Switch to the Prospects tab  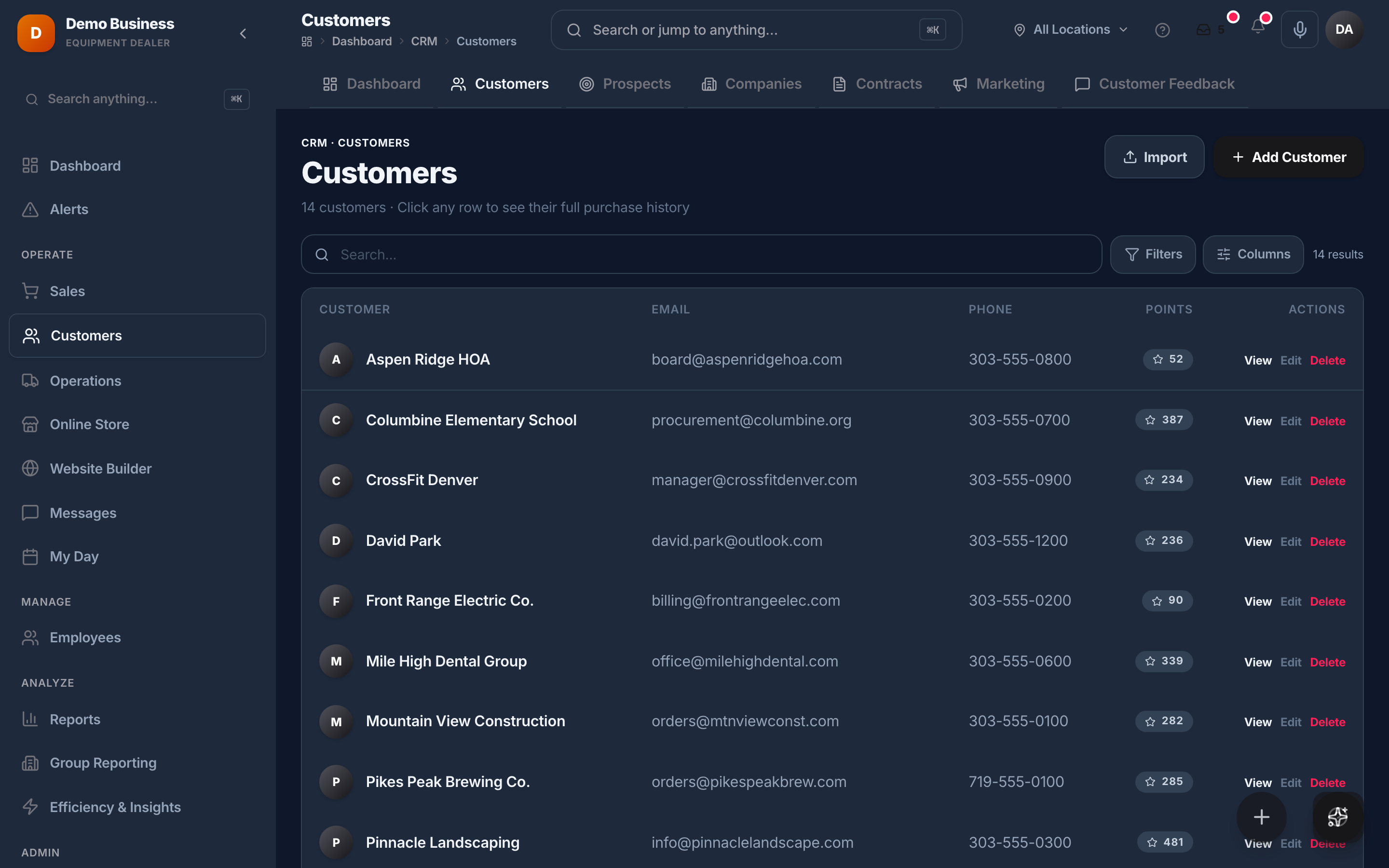click(625, 84)
